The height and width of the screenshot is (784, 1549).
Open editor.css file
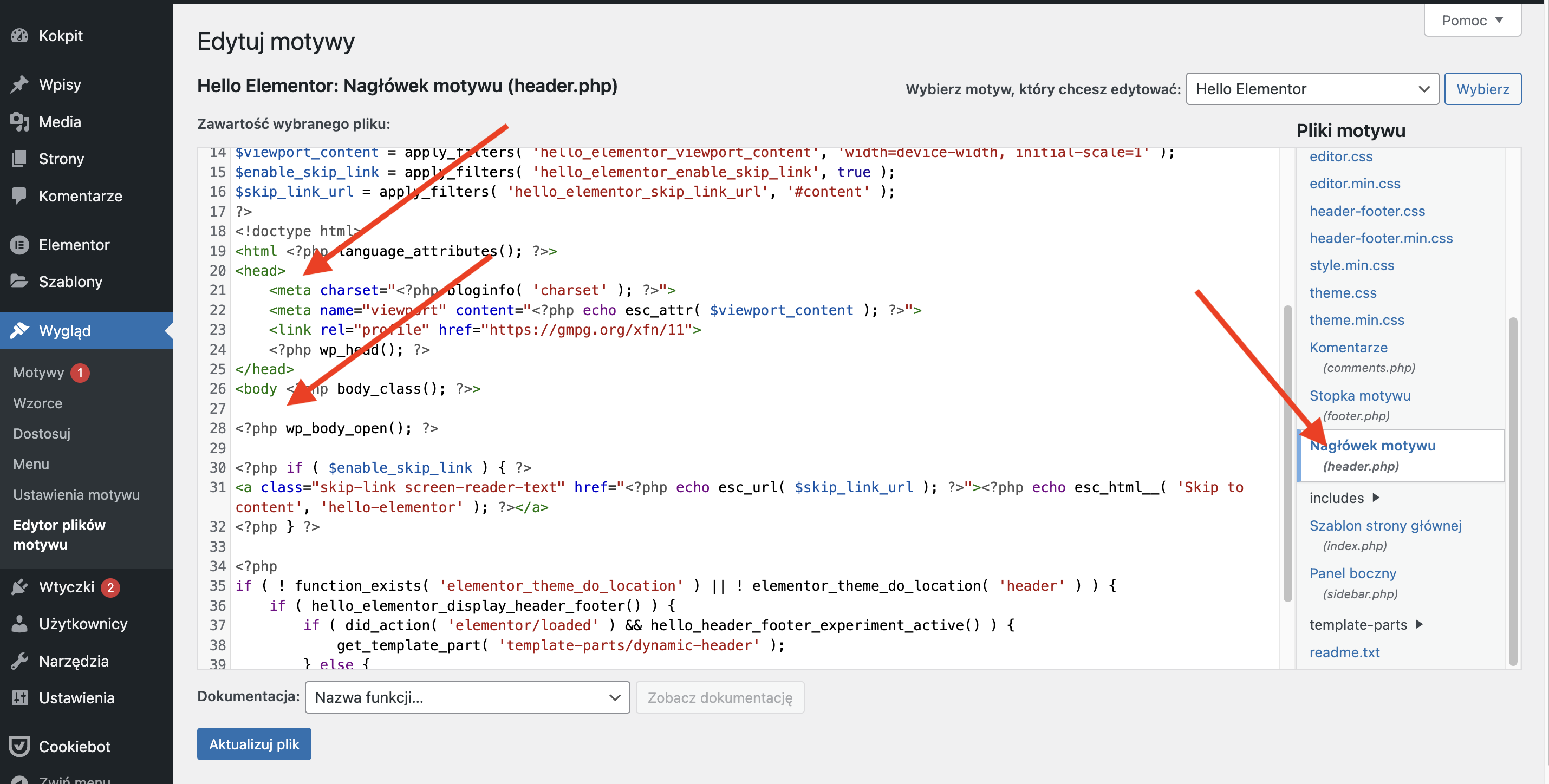1341,156
